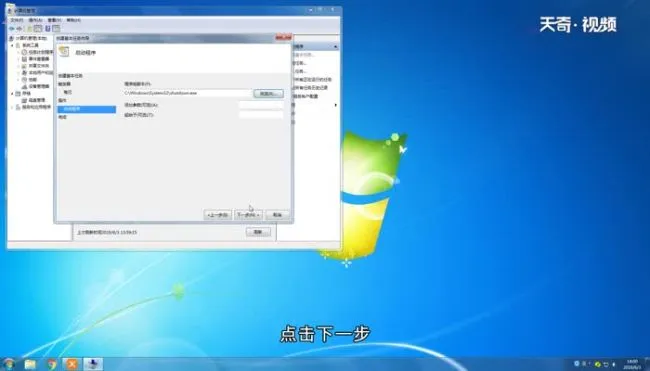Open Google Chrome from the taskbar

[51, 364]
